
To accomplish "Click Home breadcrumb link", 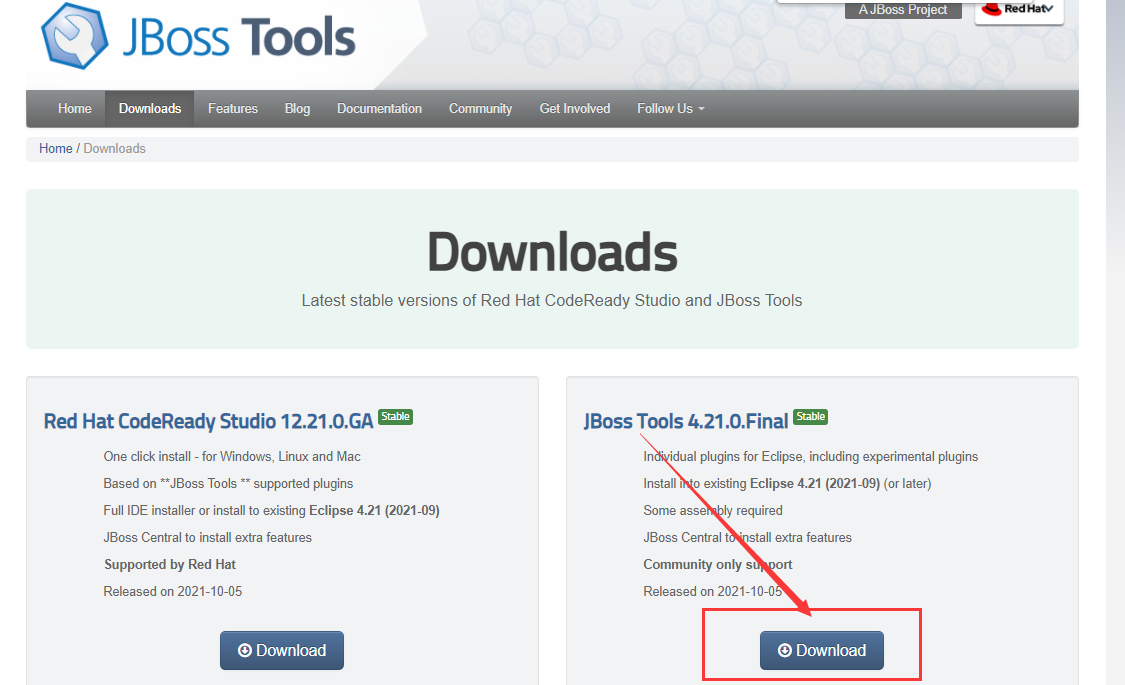I will tap(55, 148).
